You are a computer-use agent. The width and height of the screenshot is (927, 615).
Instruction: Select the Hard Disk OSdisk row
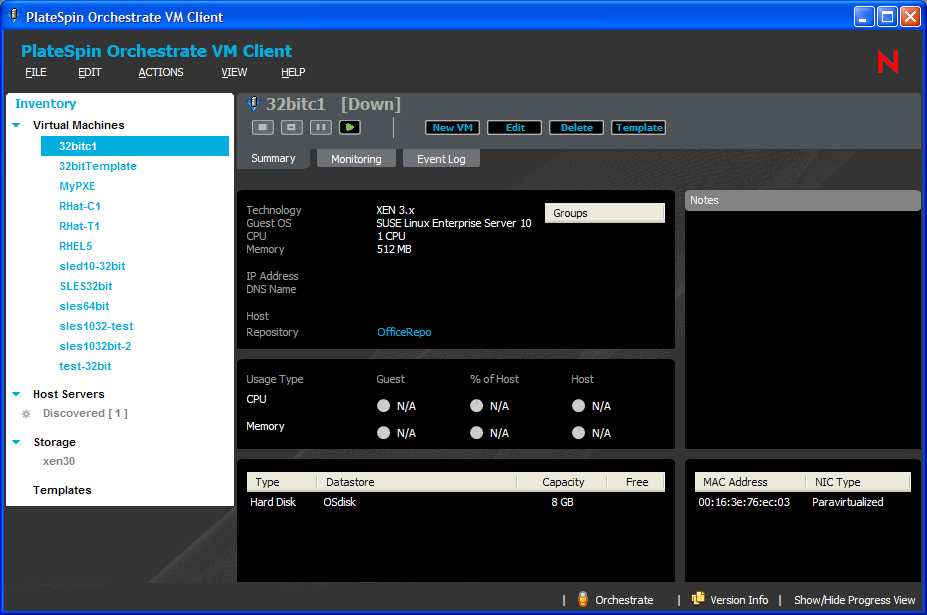pos(456,502)
